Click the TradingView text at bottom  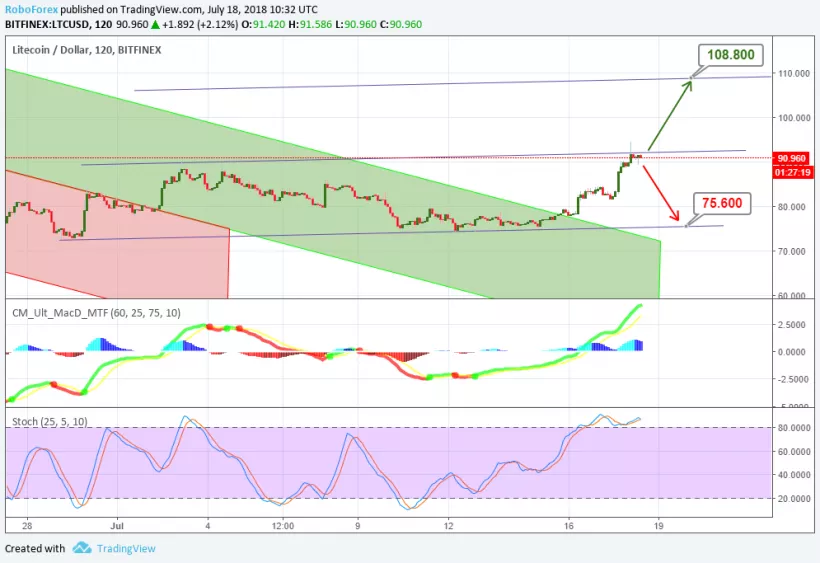coord(127,548)
